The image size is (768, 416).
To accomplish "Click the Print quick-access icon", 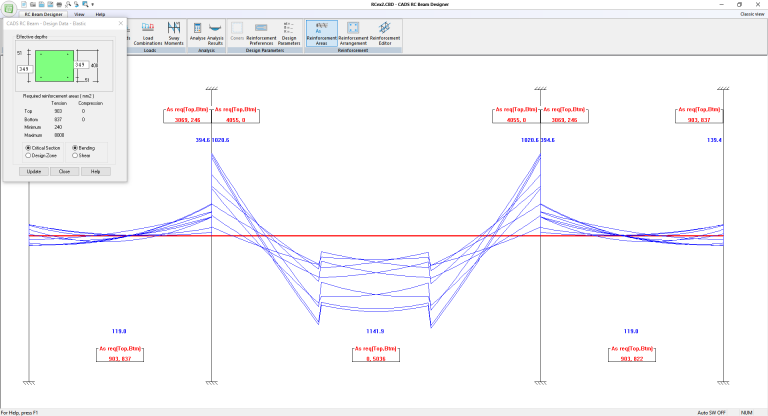I will [59, 4].
